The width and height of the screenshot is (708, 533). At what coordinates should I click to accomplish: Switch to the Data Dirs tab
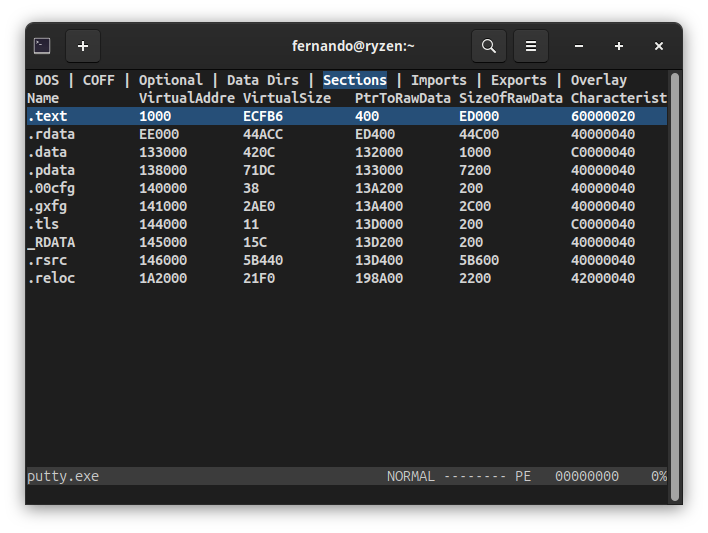tap(263, 80)
